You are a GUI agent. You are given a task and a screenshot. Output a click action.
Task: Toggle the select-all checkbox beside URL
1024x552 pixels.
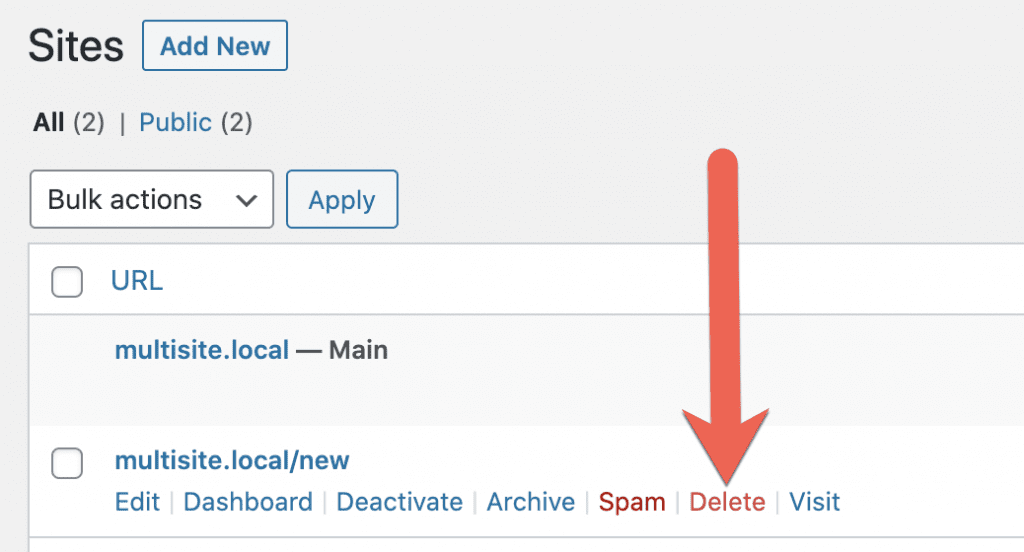(67, 283)
